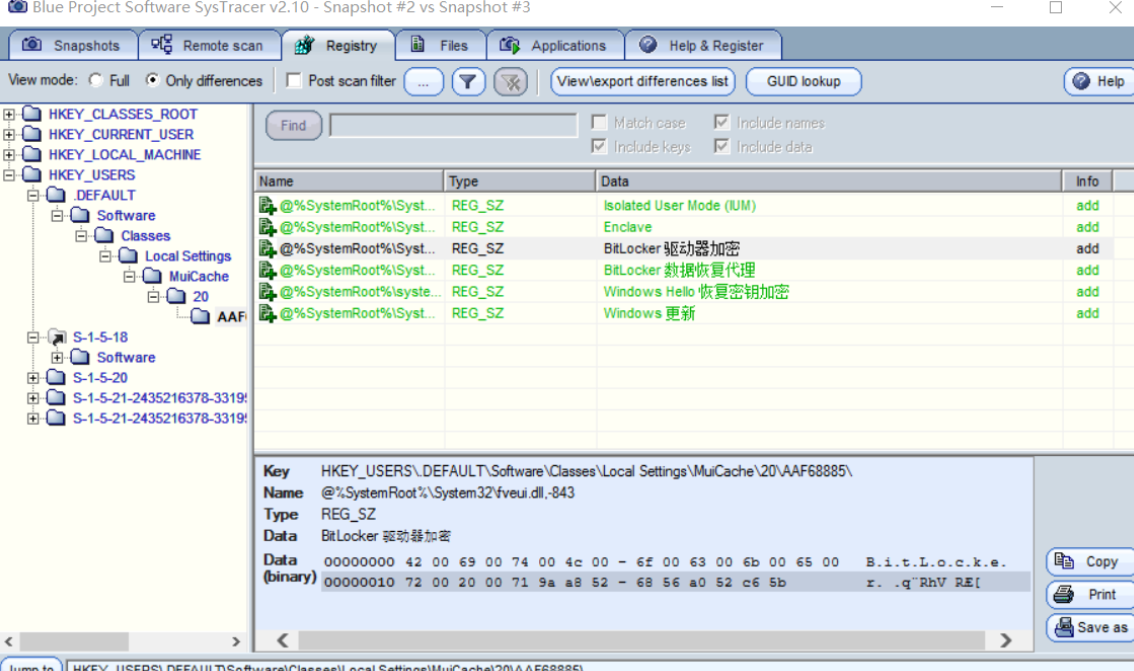
Task: Copy the selected value details
Action: [x=1090, y=562]
